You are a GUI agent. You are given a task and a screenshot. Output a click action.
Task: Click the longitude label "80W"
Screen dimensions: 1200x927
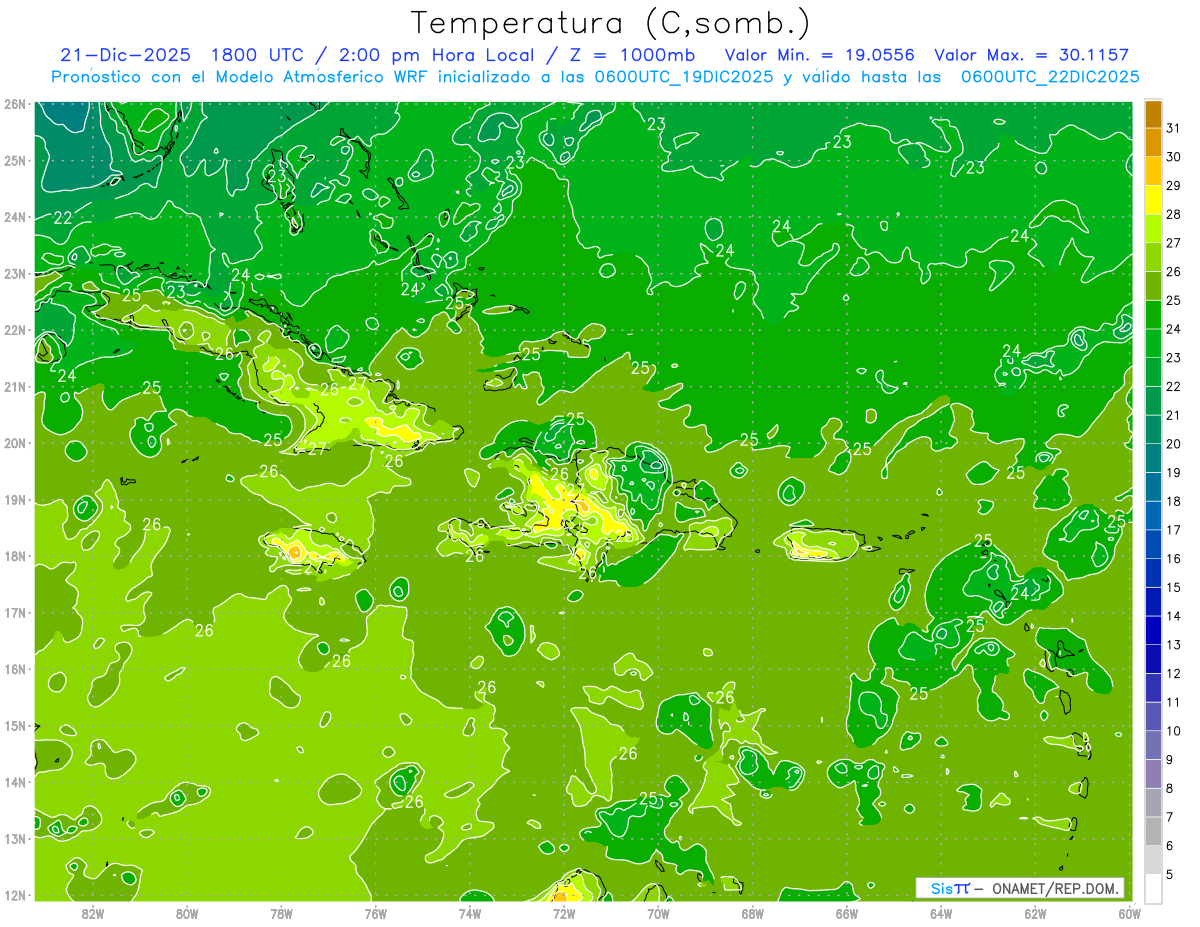click(187, 914)
